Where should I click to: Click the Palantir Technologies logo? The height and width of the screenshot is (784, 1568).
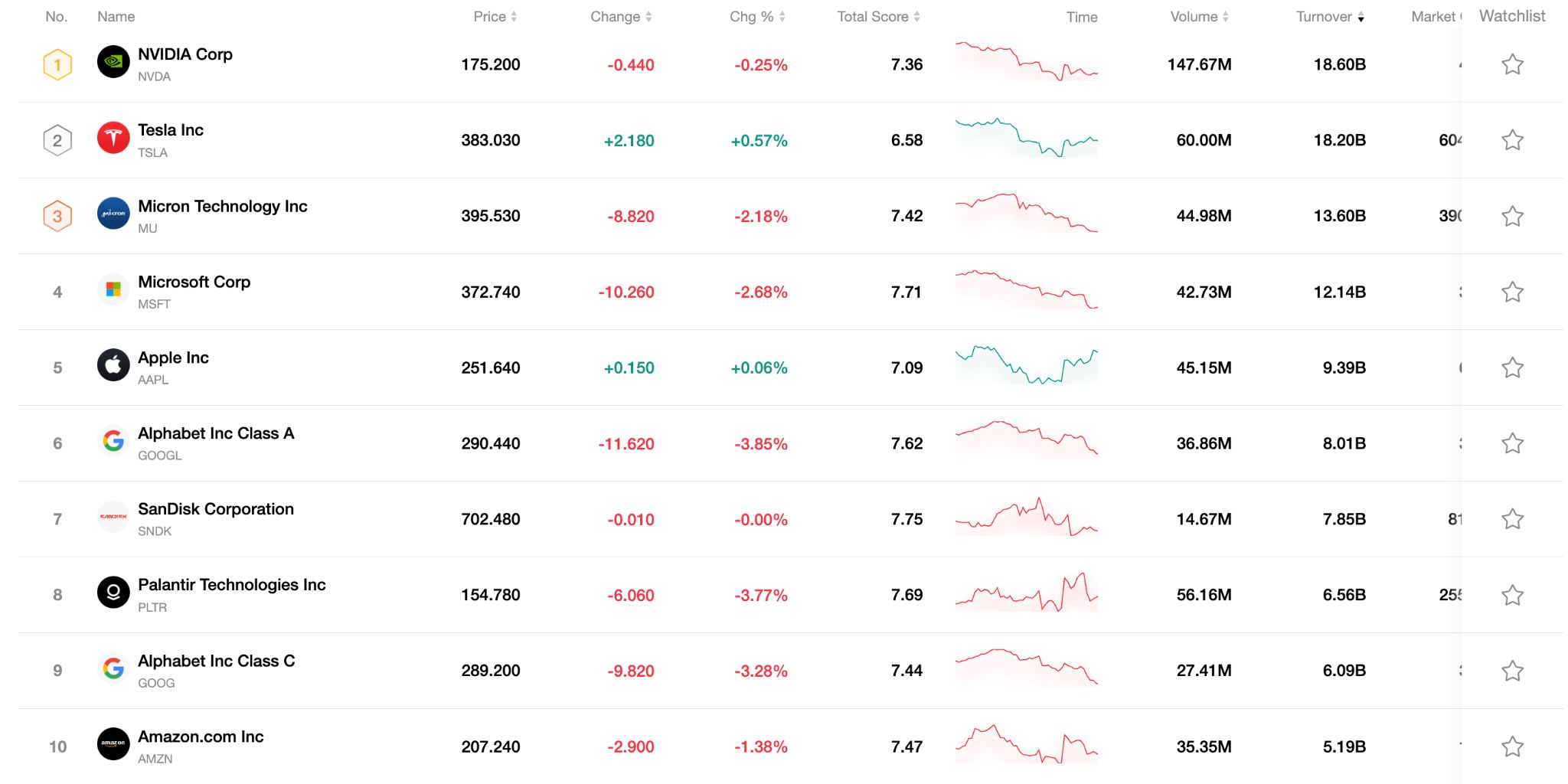113,594
